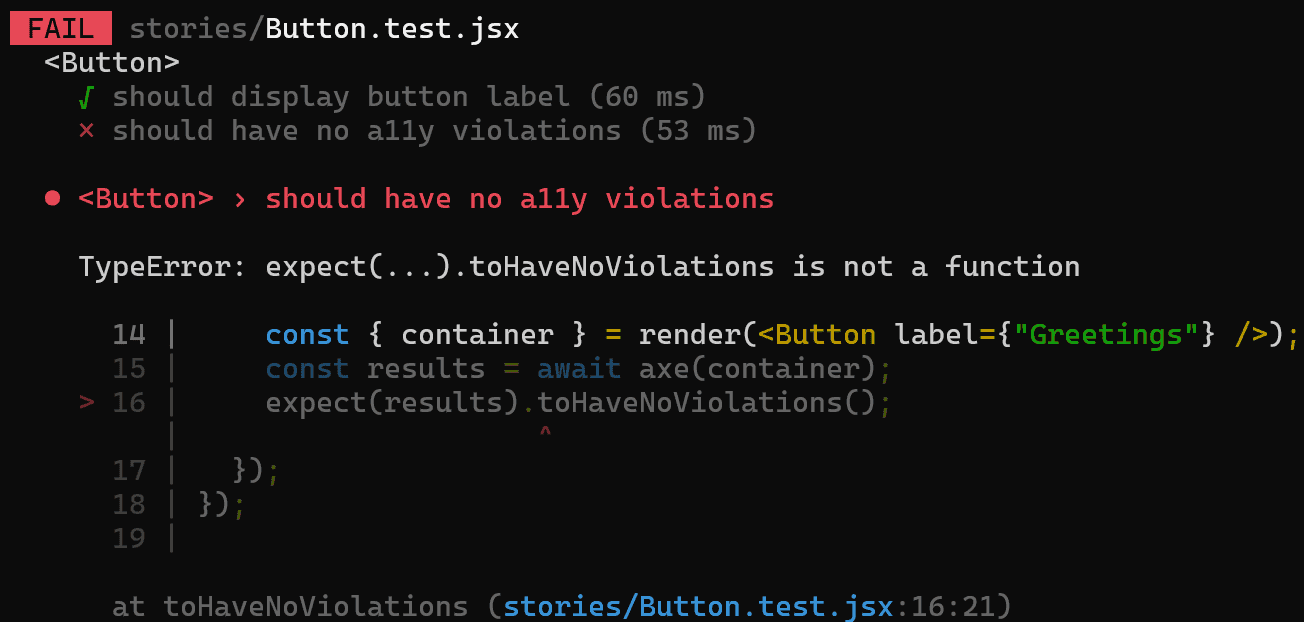Select the <Button> describe block title
The image size is (1304, 622).
112,63
